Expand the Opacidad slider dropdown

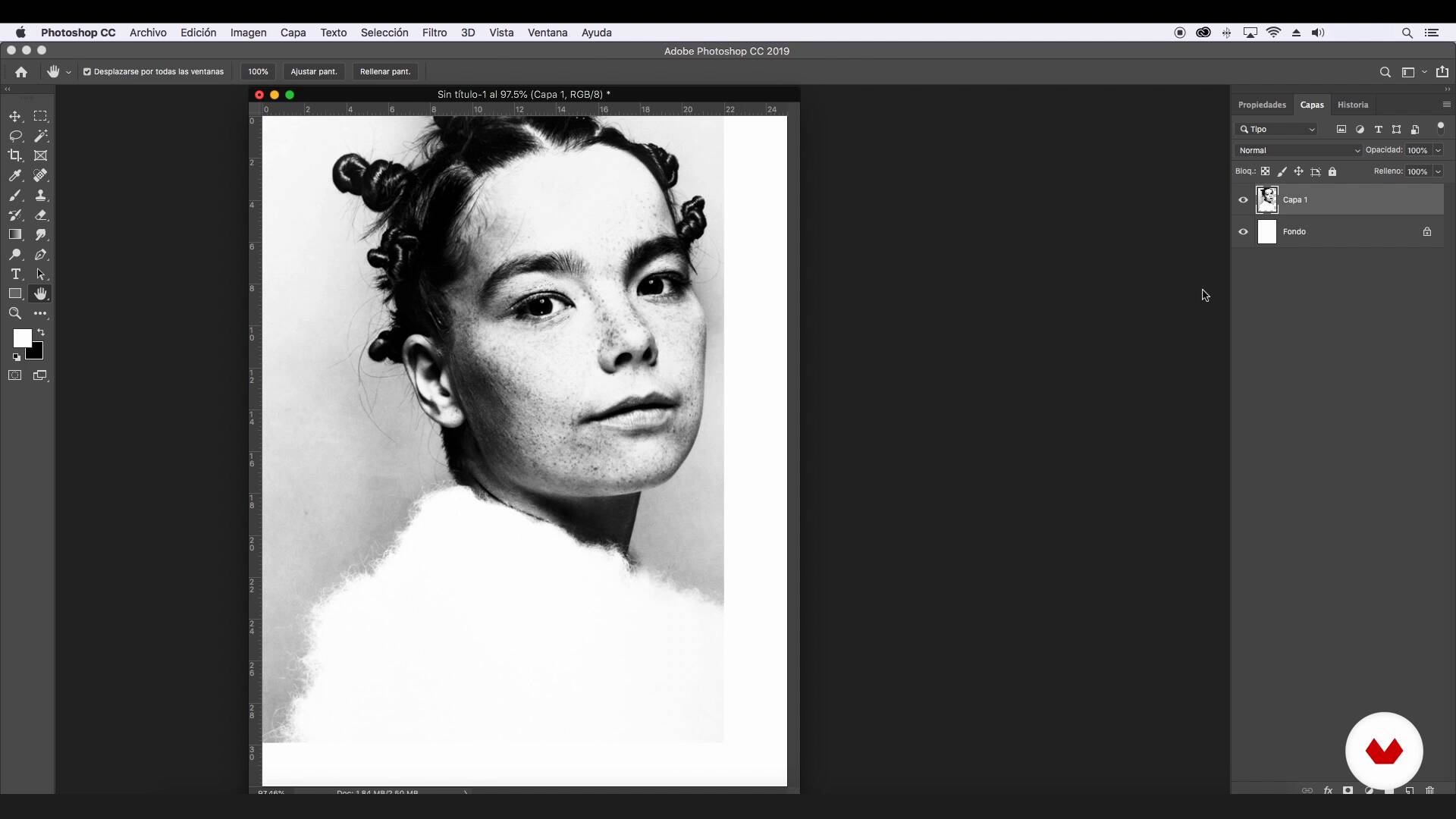1439,150
